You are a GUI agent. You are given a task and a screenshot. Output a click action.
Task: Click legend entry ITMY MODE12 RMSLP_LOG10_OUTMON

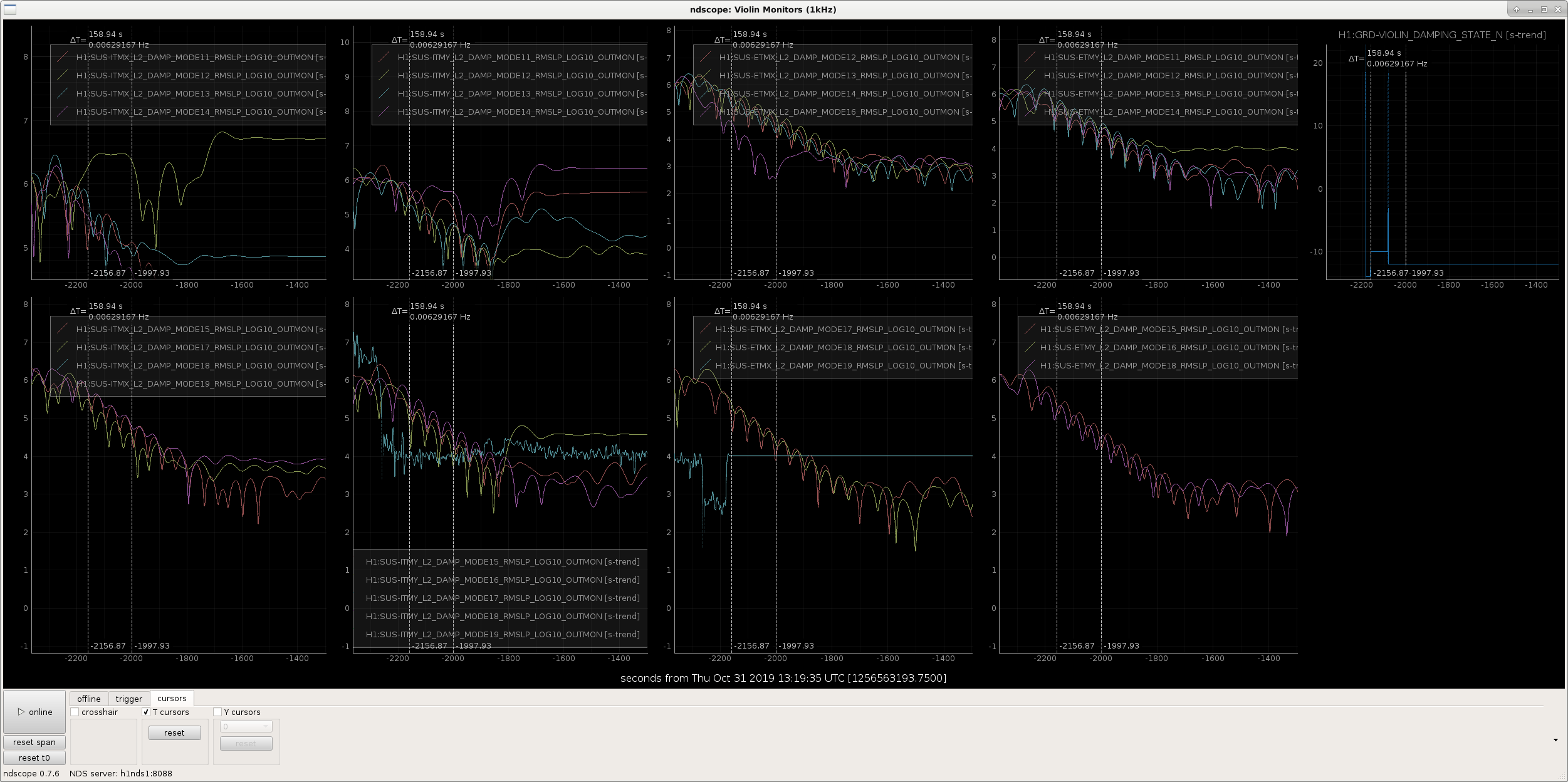click(522, 75)
